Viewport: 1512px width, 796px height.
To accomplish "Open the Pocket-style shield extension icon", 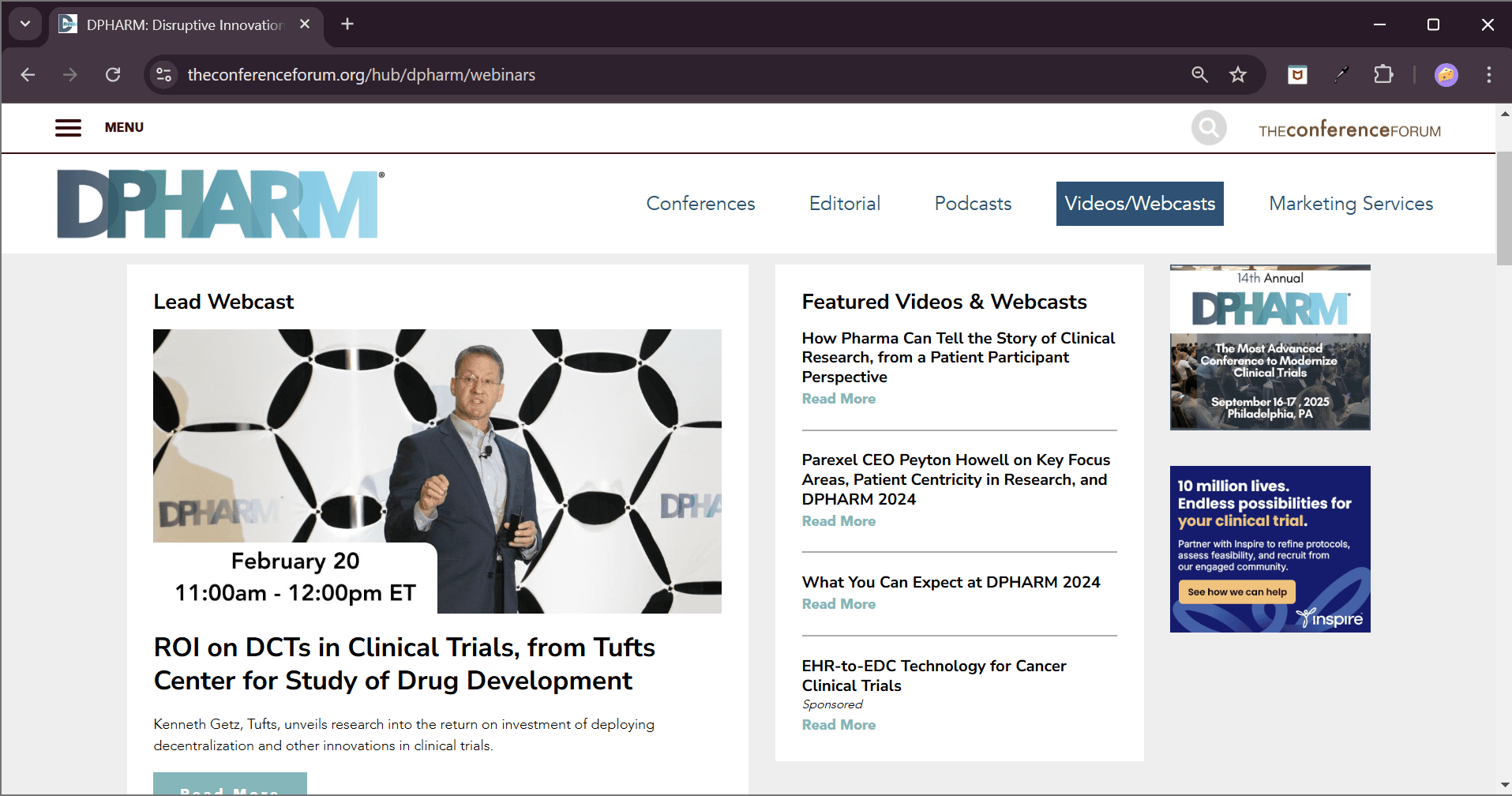I will click(x=1297, y=75).
